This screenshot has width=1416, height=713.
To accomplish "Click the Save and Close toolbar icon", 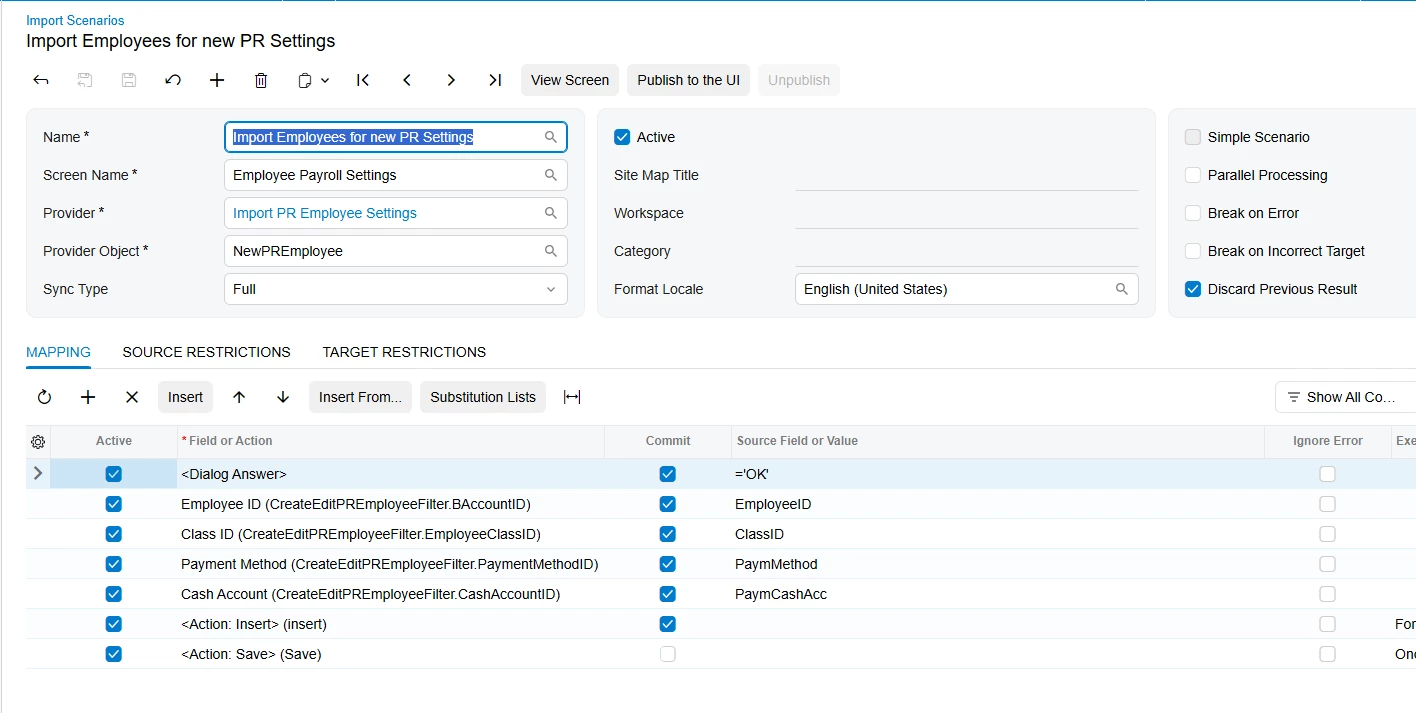I will 85,80.
